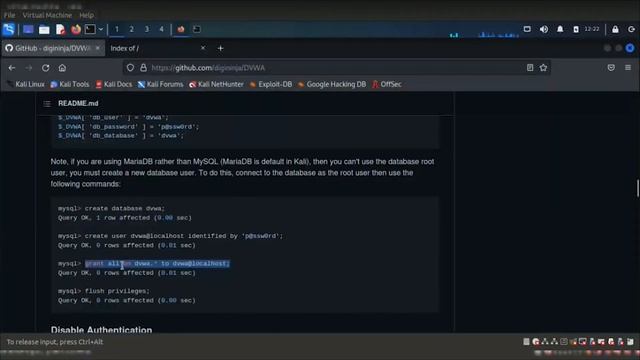Click the README.md heading
640x360 pixels.
click(x=78, y=104)
